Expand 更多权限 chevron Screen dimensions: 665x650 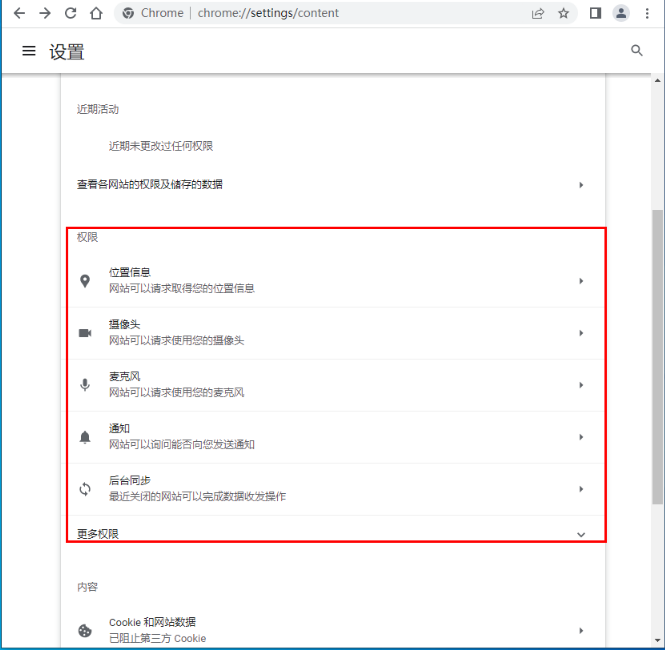581,534
